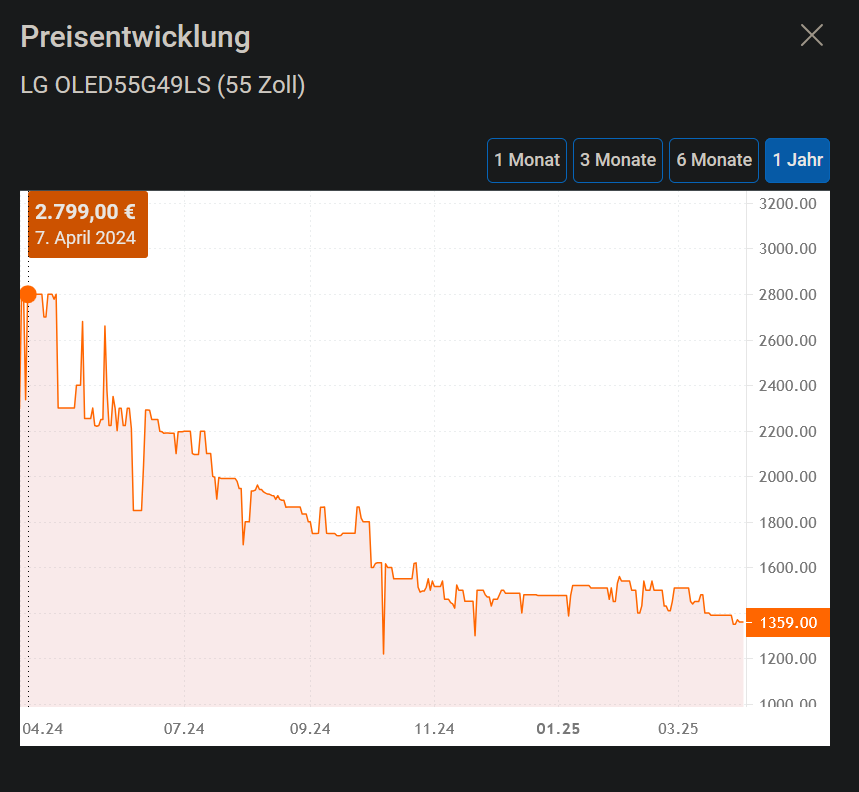
Task: Click the 11.24 axis label
Action: (x=434, y=729)
